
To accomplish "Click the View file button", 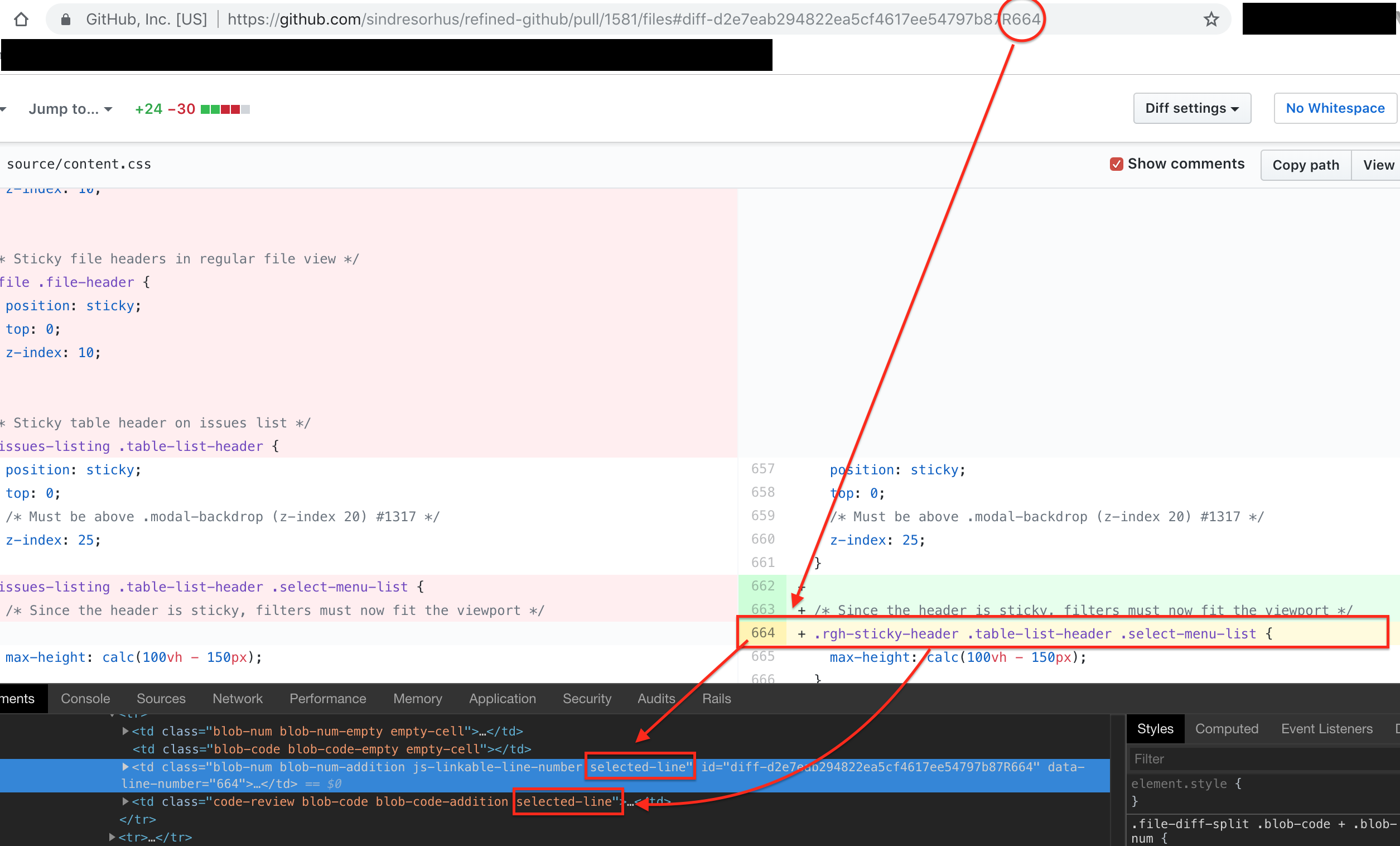I will point(1377,165).
